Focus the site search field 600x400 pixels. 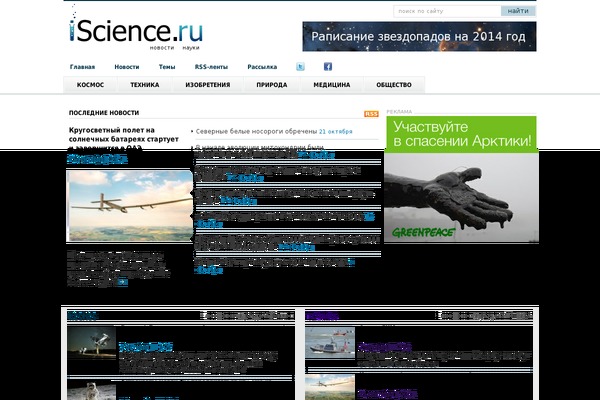pos(447,11)
